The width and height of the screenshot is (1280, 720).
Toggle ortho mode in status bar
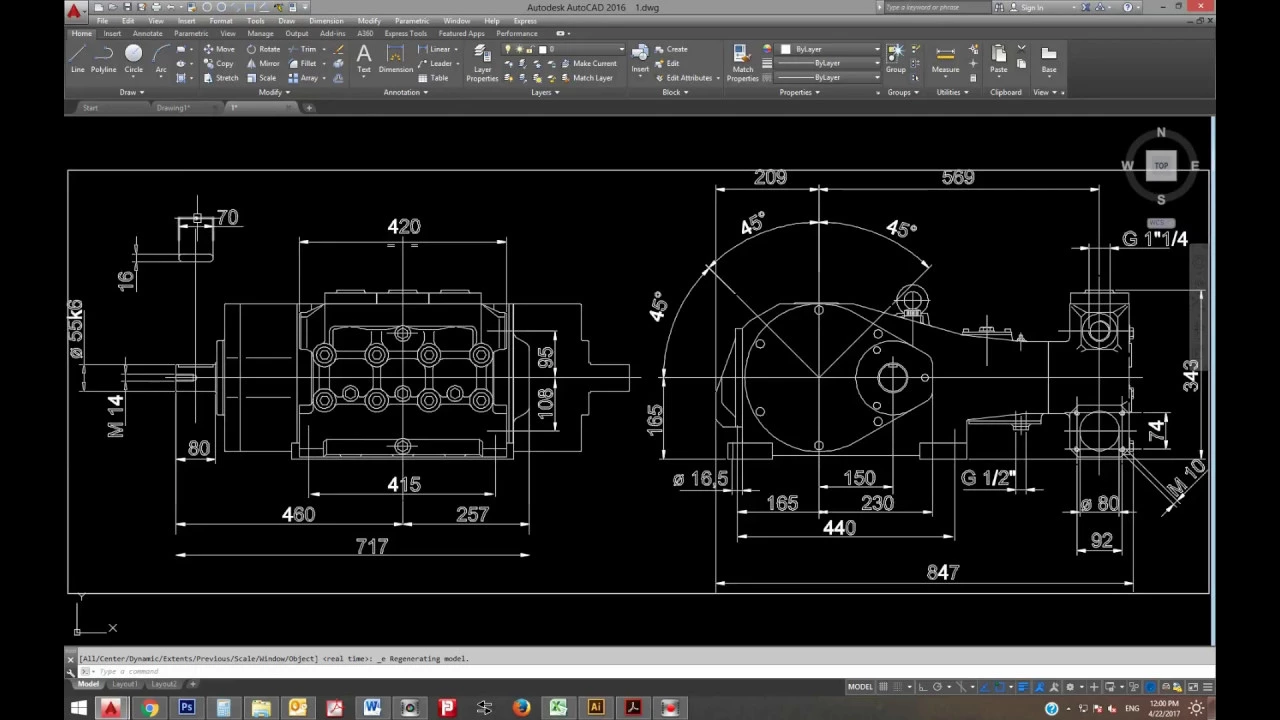tap(923, 687)
